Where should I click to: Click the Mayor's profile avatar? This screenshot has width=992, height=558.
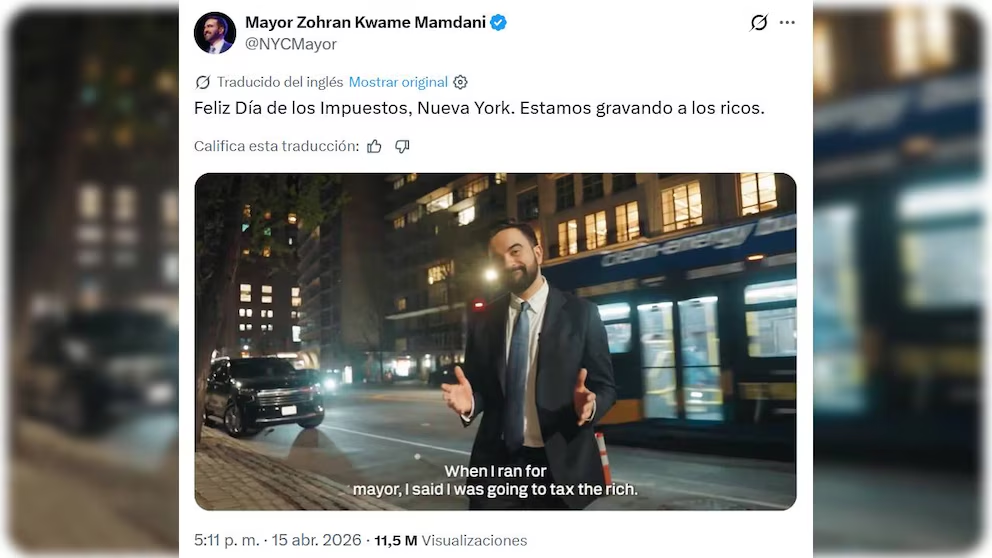(215, 33)
